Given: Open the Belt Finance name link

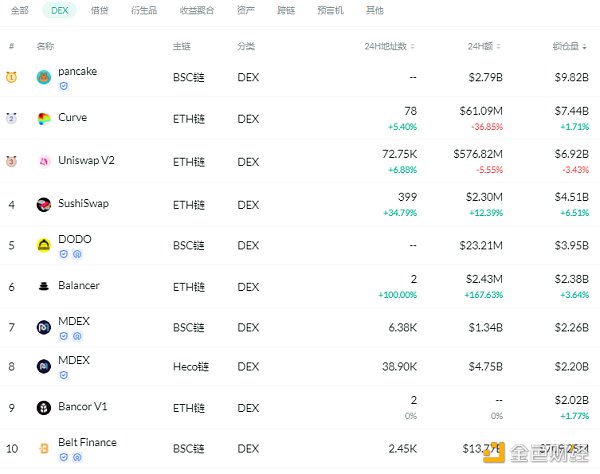Looking at the screenshot, I should click(87, 442).
